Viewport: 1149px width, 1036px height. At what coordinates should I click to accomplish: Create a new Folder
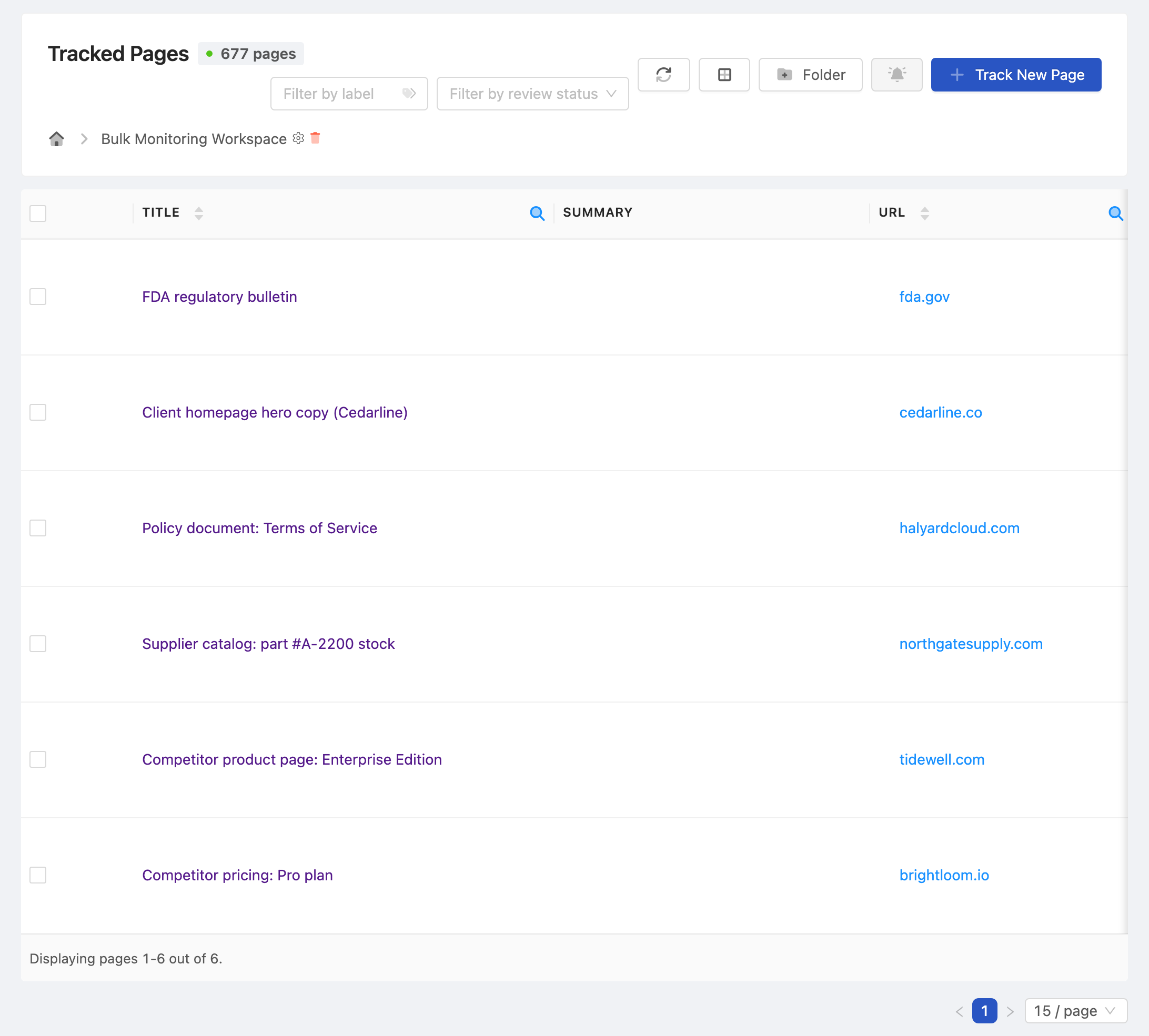coord(810,75)
